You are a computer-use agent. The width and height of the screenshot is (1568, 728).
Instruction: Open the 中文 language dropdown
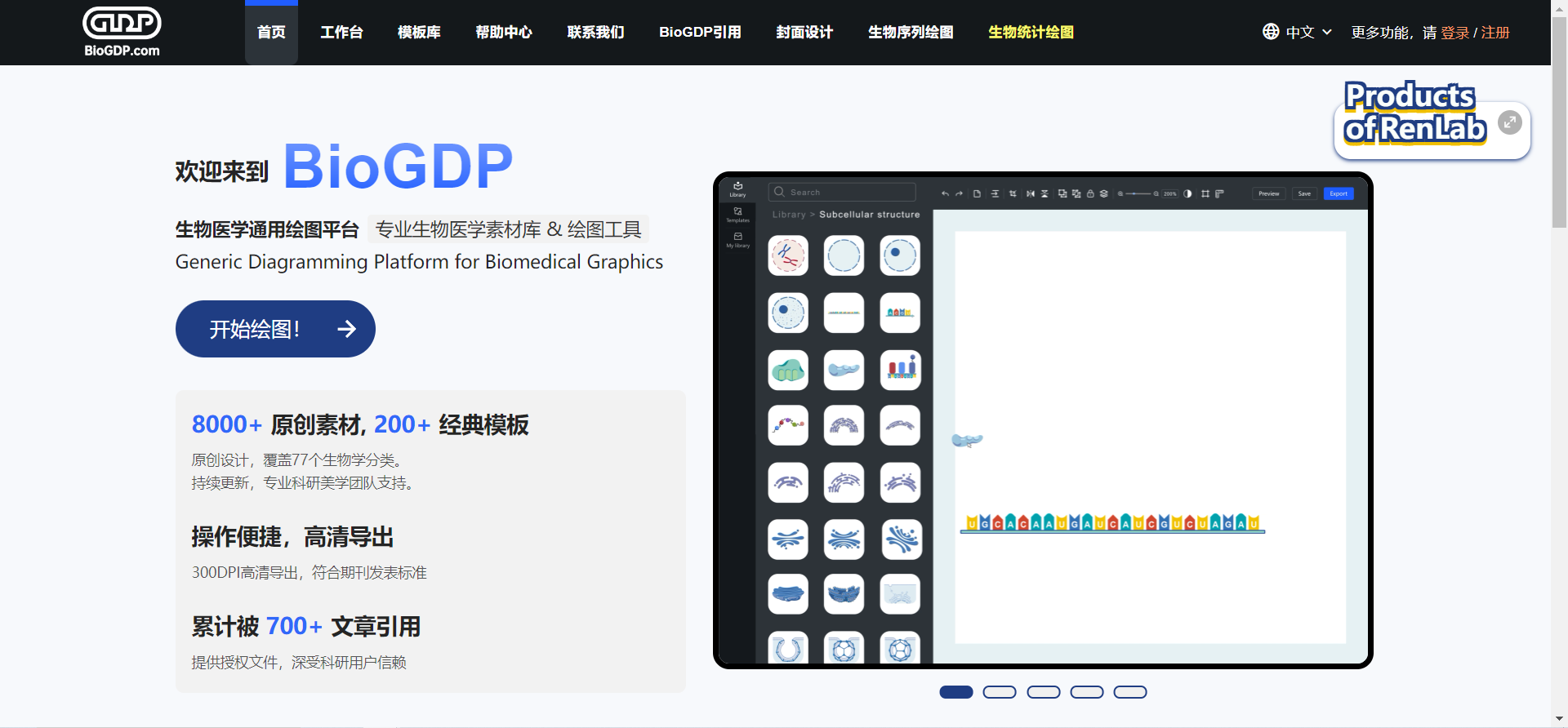coord(1308,33)
